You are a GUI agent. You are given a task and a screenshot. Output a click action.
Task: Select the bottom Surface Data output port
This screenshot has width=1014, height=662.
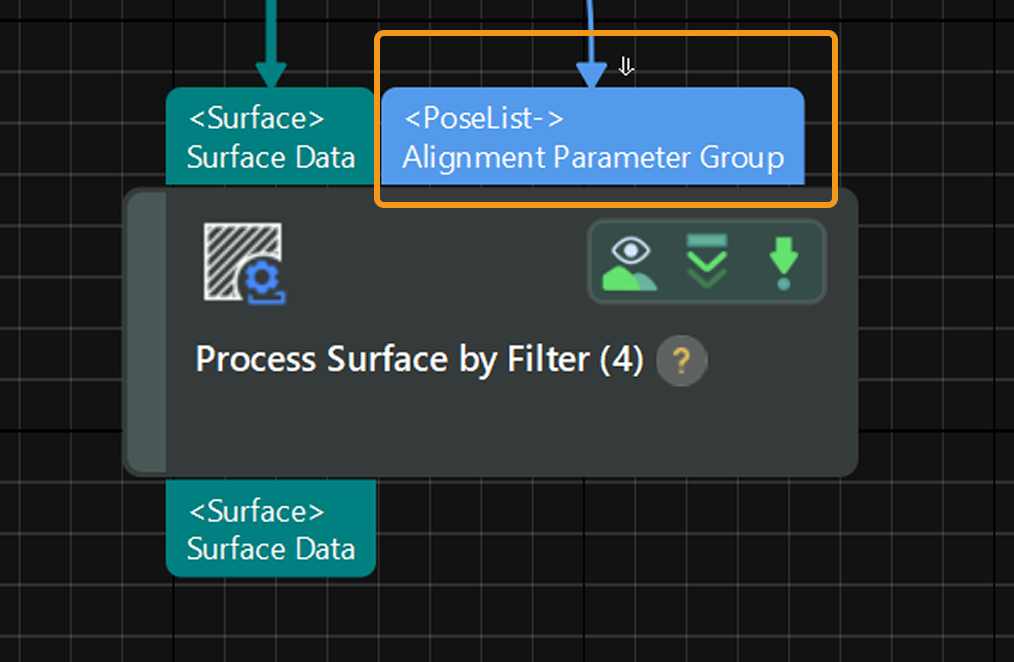coord(270,529)
